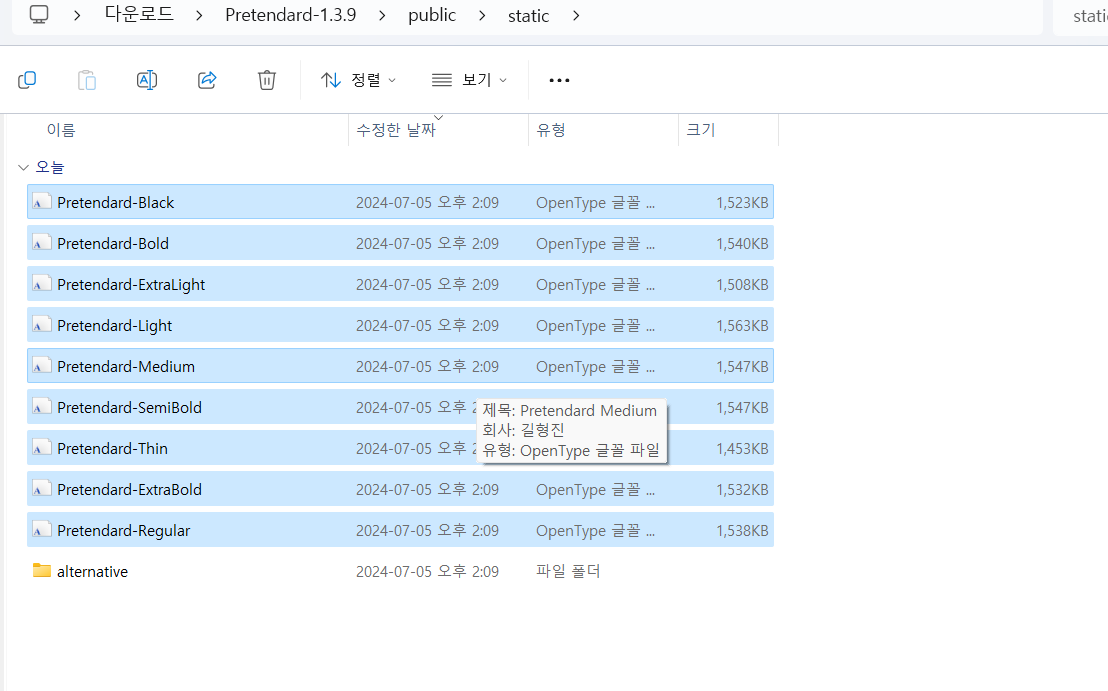The image size is (1108, 691).
Task: Click the 1,523KB size of Pretendard-Black
Action: point(742,203)
